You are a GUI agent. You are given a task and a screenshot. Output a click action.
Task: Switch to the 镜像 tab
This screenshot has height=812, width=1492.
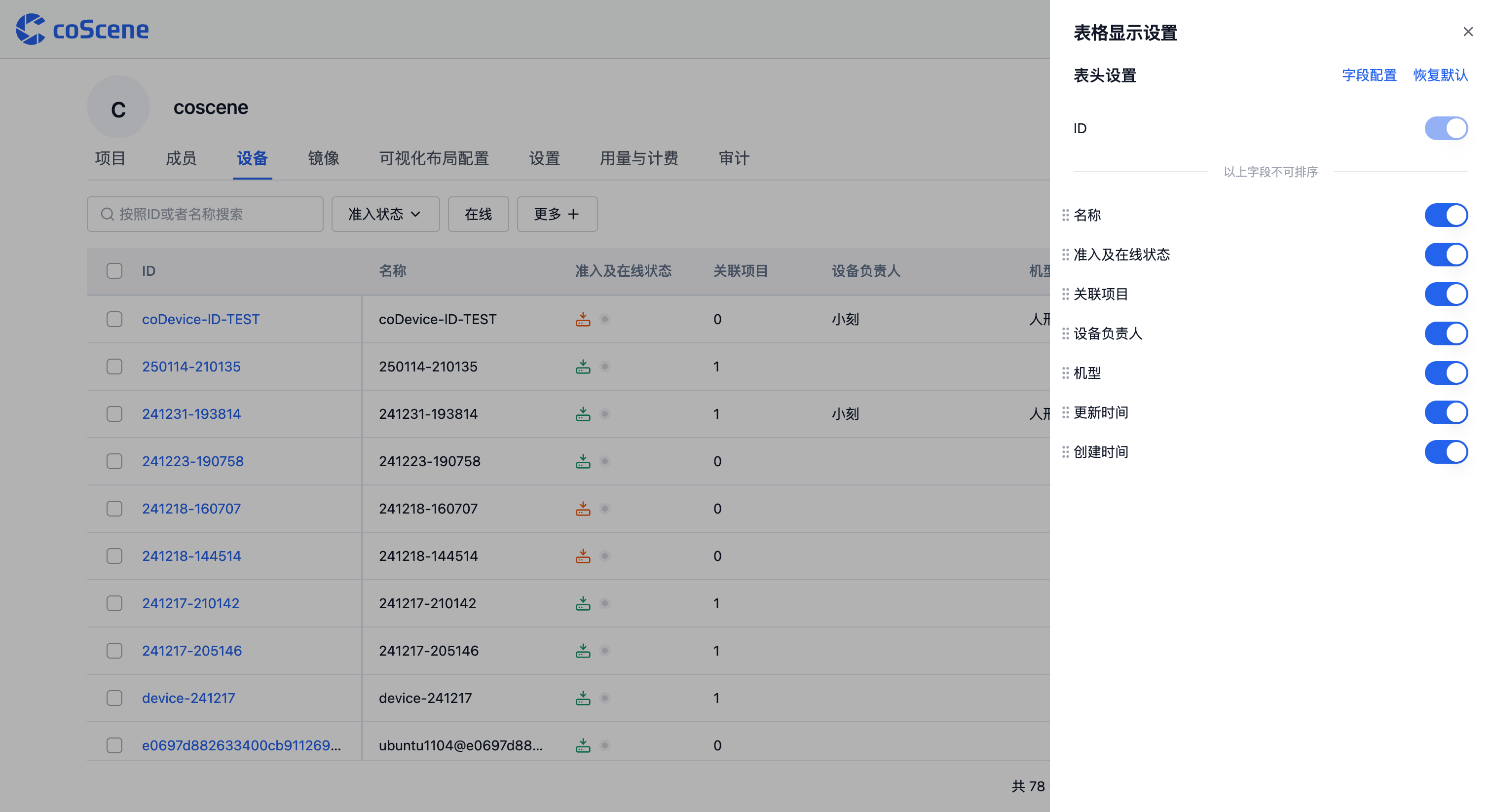tap(323, 159)
